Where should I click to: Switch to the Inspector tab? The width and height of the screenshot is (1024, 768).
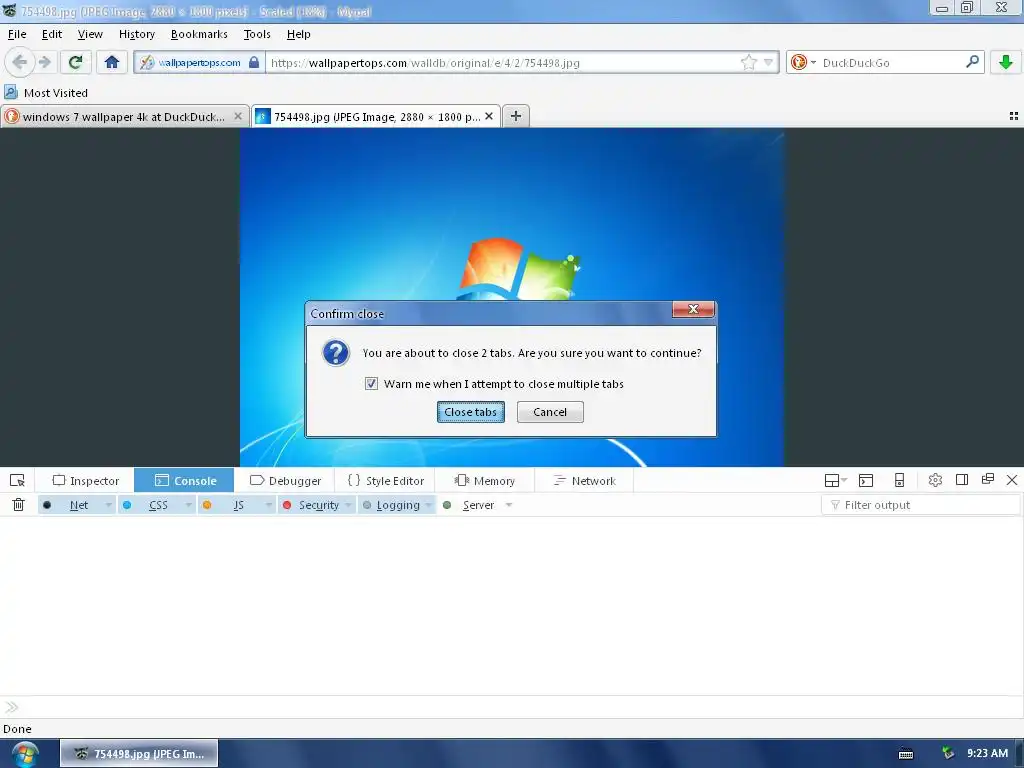coord(86,481)
